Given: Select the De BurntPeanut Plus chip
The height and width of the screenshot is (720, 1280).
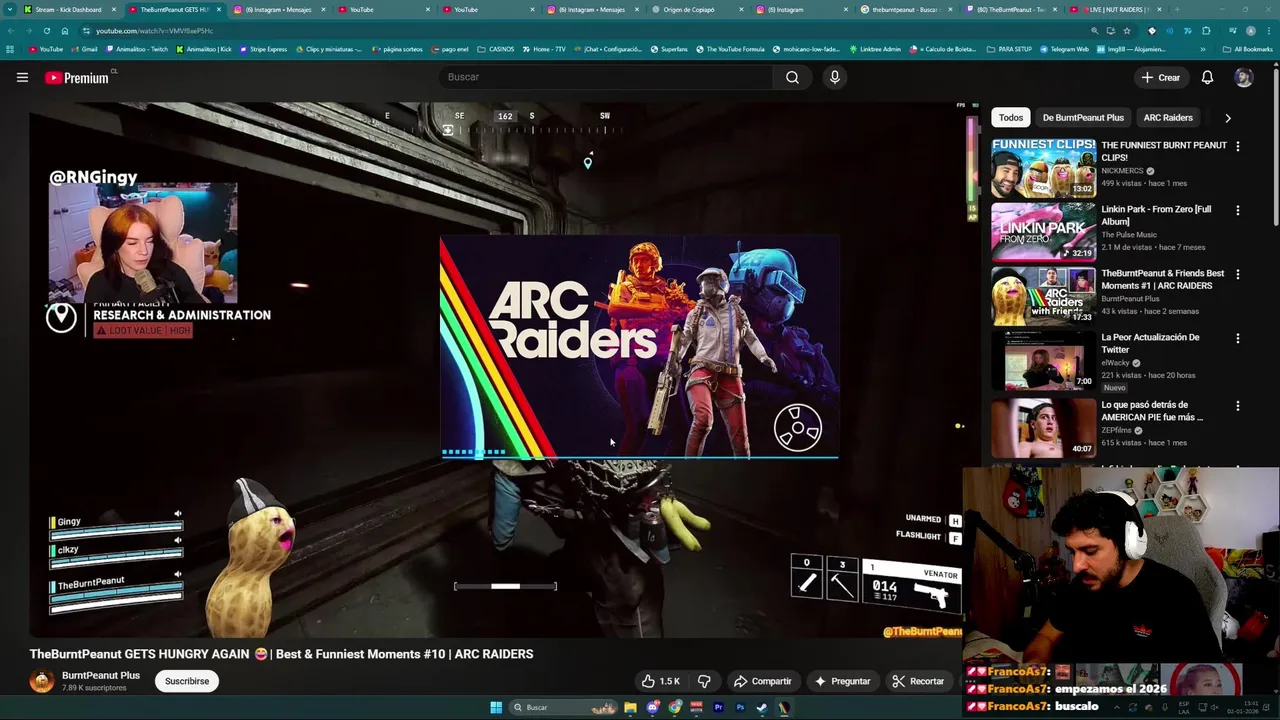Looking at the screenshot, I should tap(1083, 118).
